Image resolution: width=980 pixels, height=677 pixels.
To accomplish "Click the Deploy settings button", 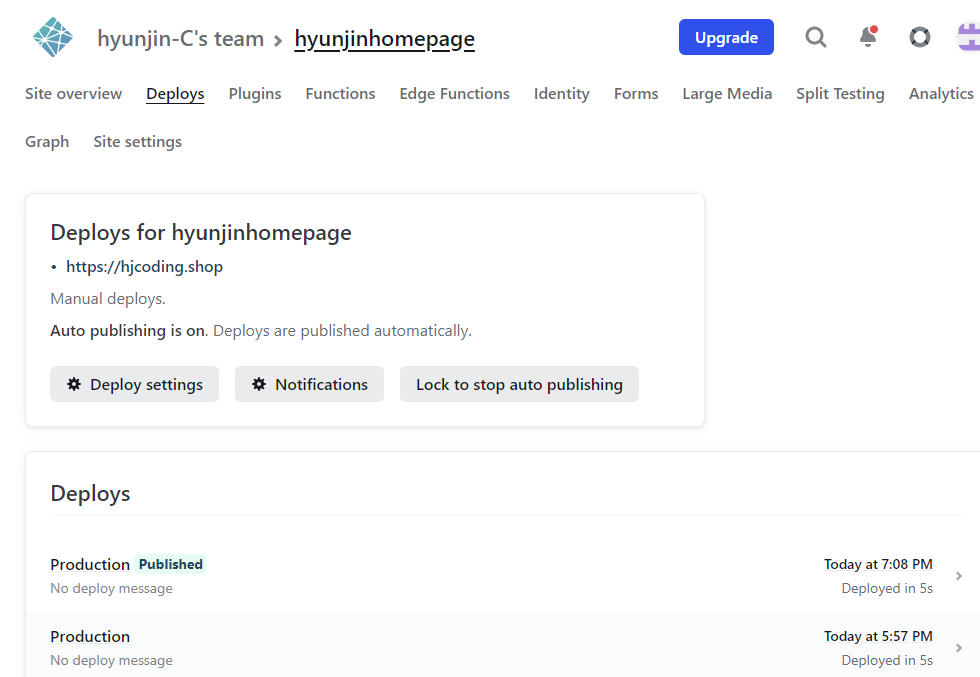I will click(134, 384).
